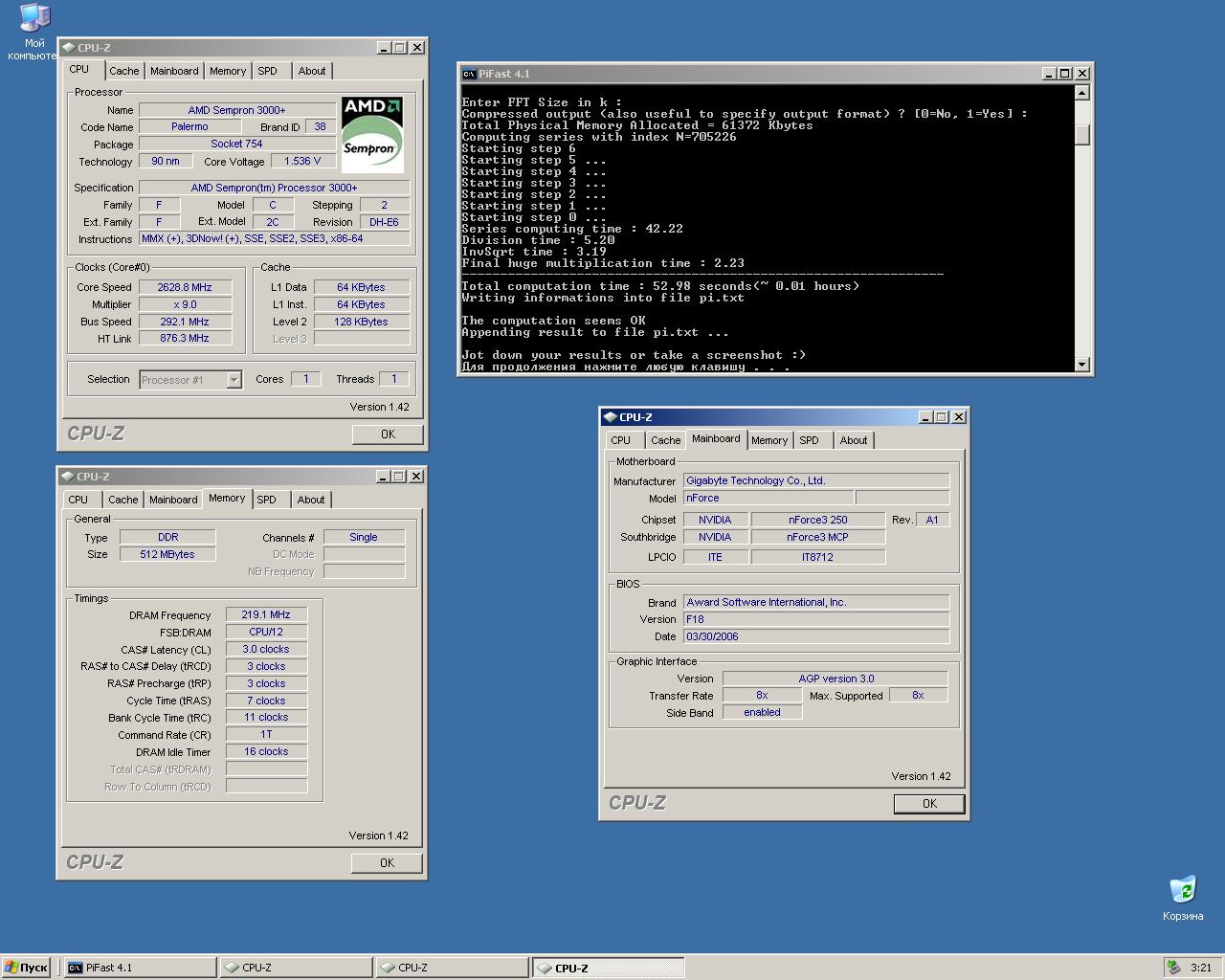Viewport: 1225px width, 980px height.
Task: Click the AGP version 3.0 field
Action: click(835, 679)
